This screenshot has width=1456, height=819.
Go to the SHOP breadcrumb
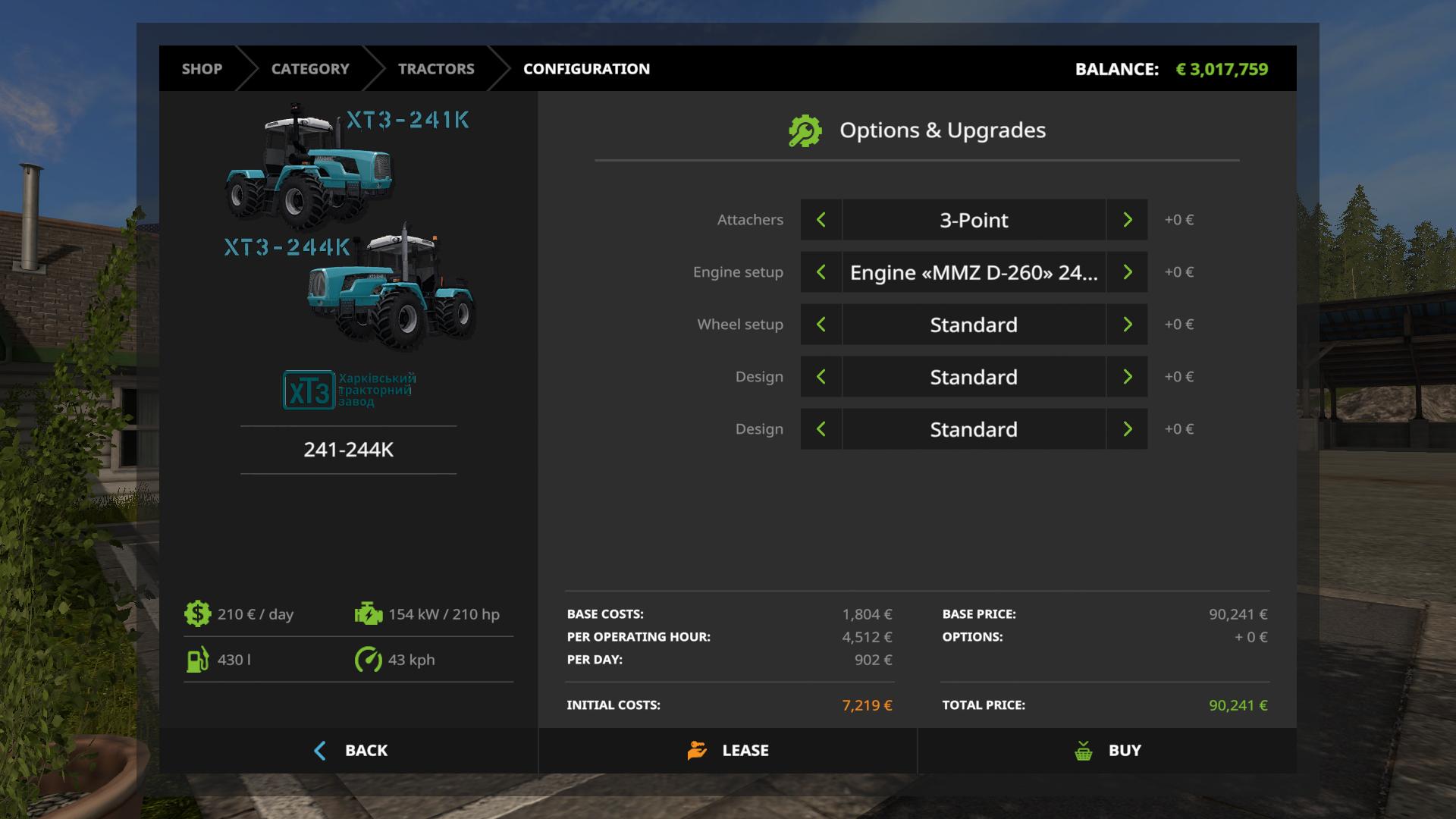click(202, 69)
